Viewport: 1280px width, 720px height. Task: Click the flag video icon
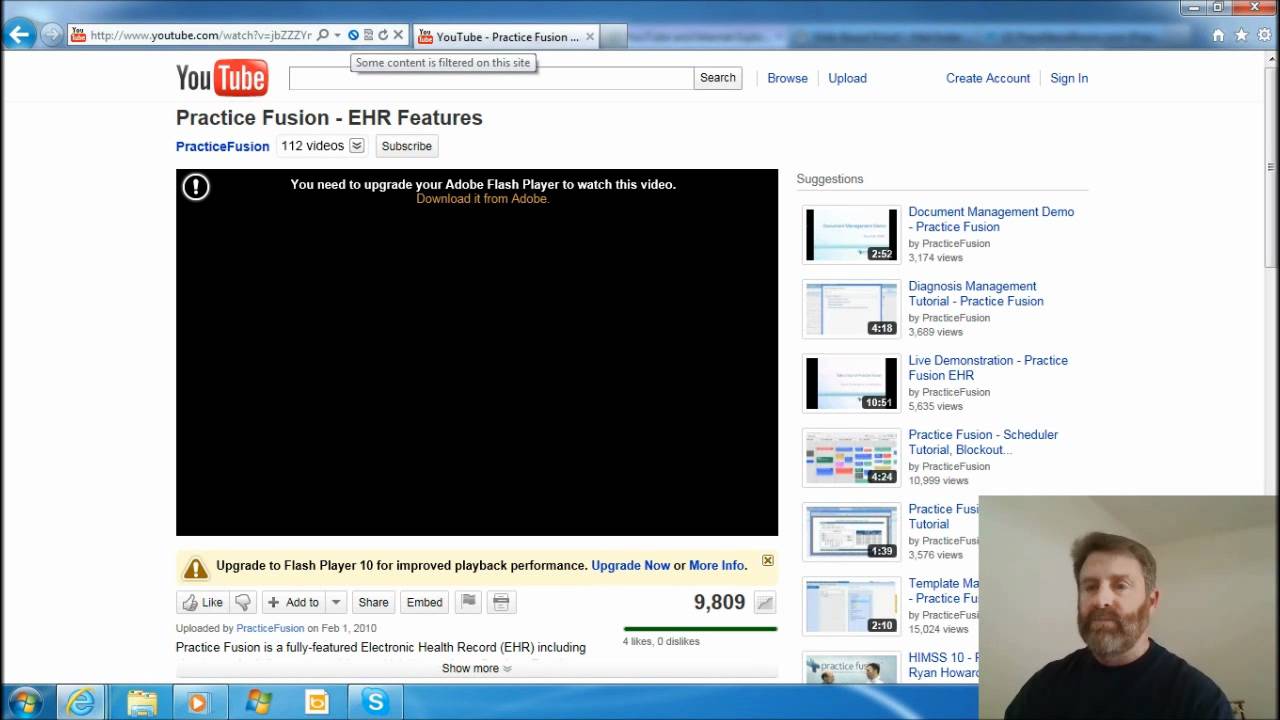click(x=467, y=602)
